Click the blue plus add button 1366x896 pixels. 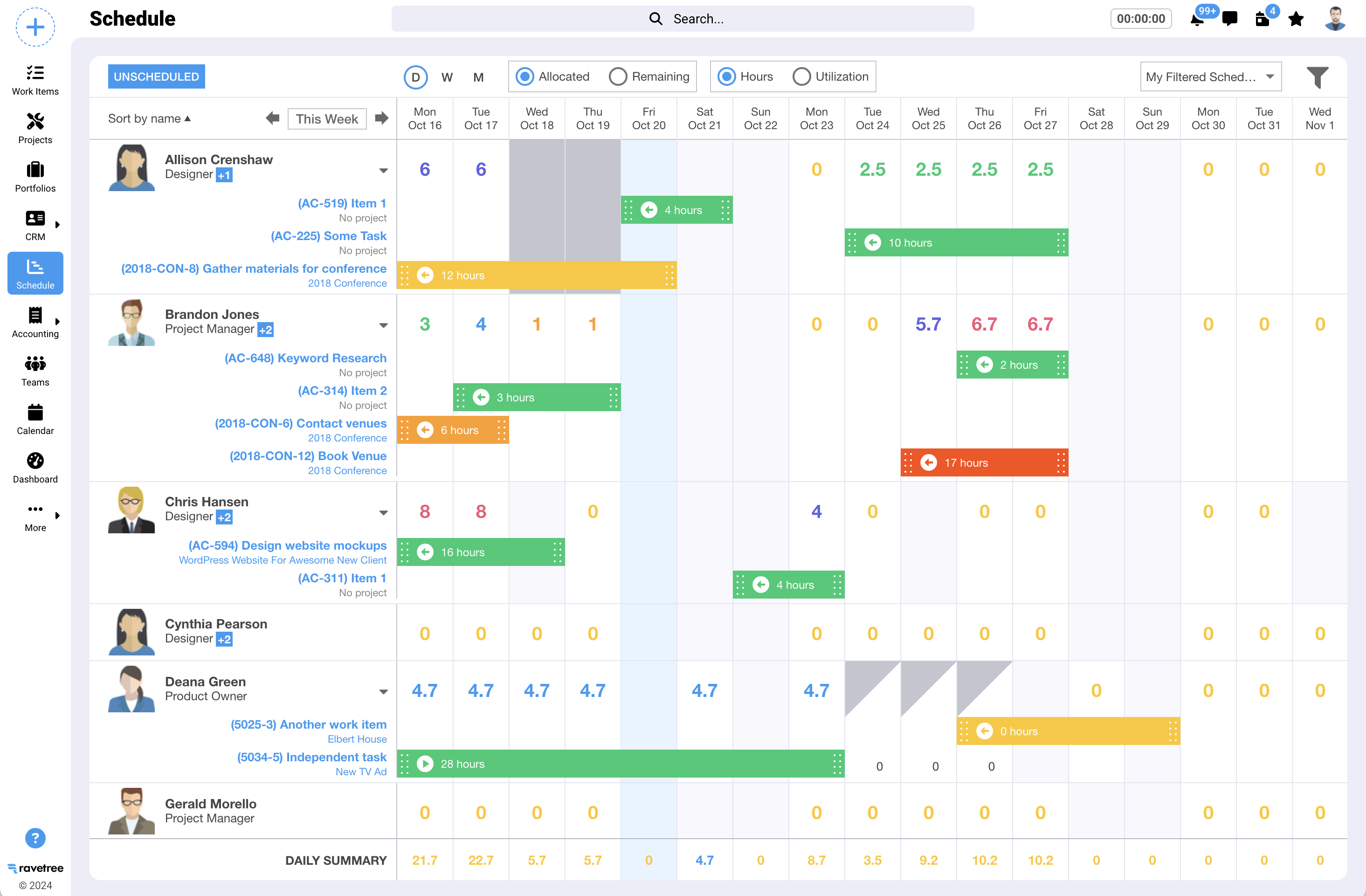coord(35,27)
